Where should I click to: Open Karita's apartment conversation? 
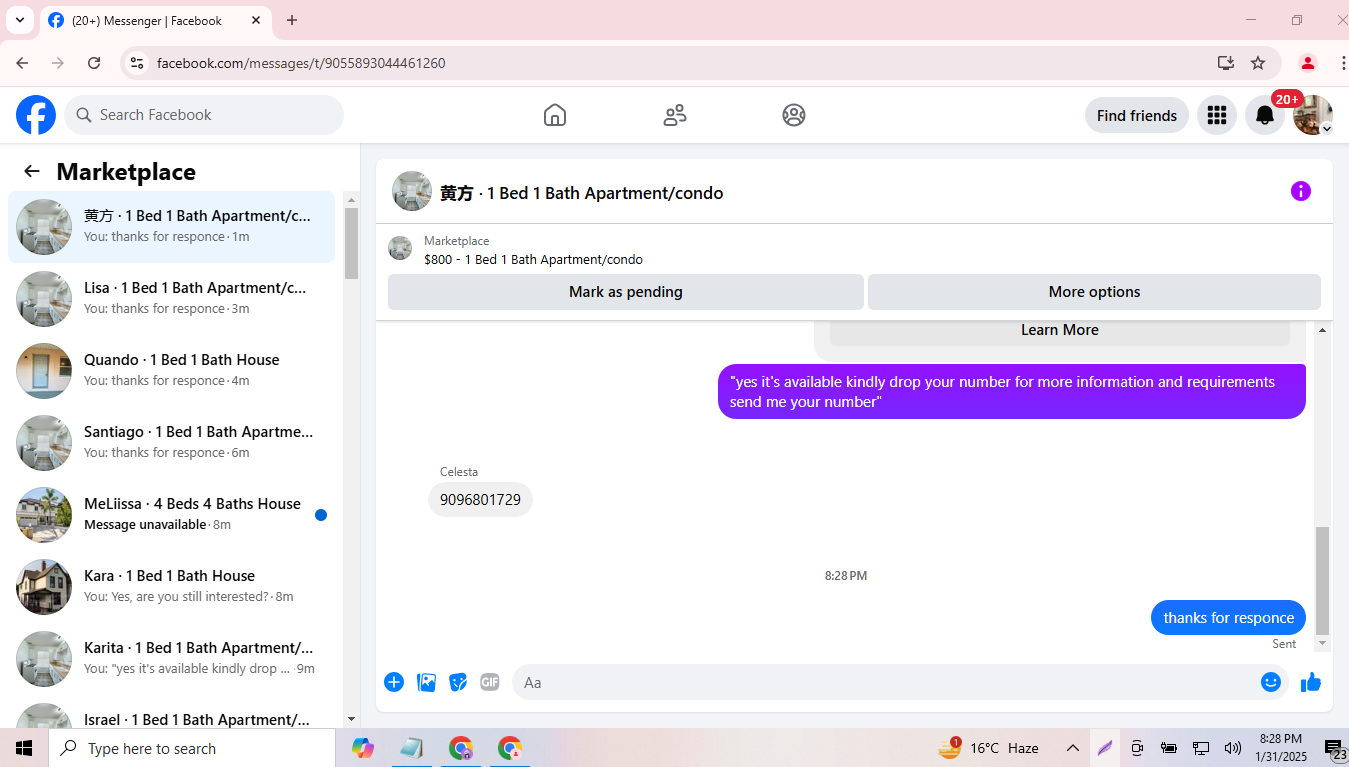[x=171, y=659]
